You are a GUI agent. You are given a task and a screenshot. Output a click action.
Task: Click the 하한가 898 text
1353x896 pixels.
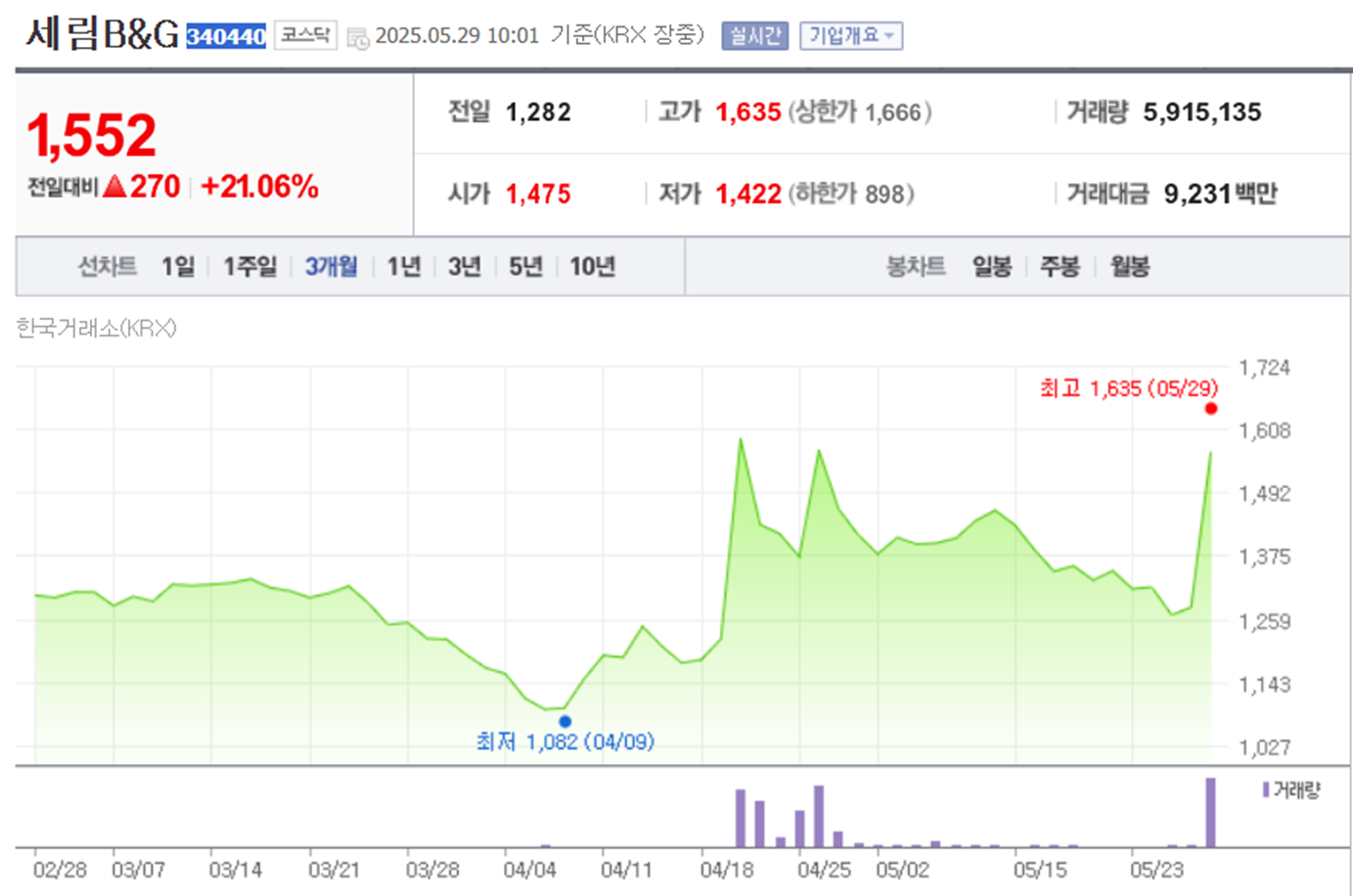(x=851, y=194)
